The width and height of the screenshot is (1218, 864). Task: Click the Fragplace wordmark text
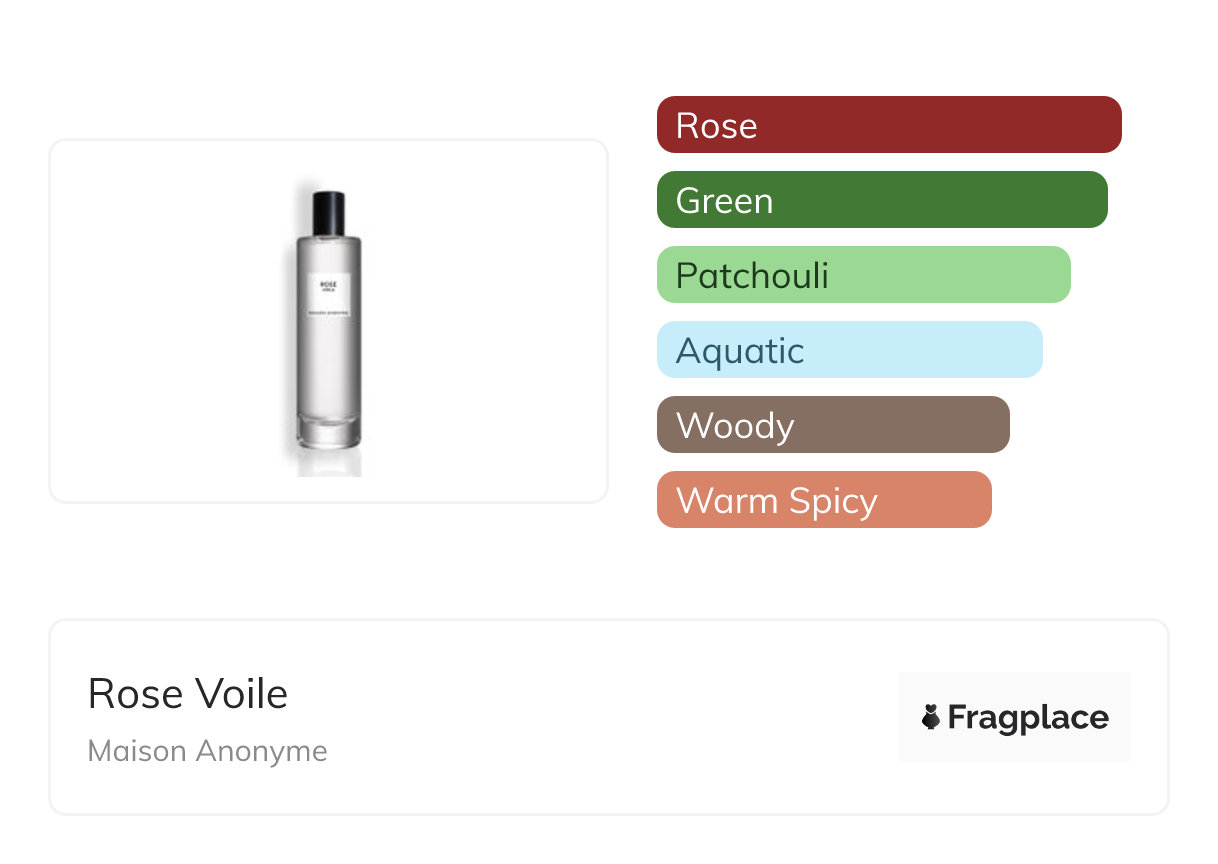[1028, 717]
